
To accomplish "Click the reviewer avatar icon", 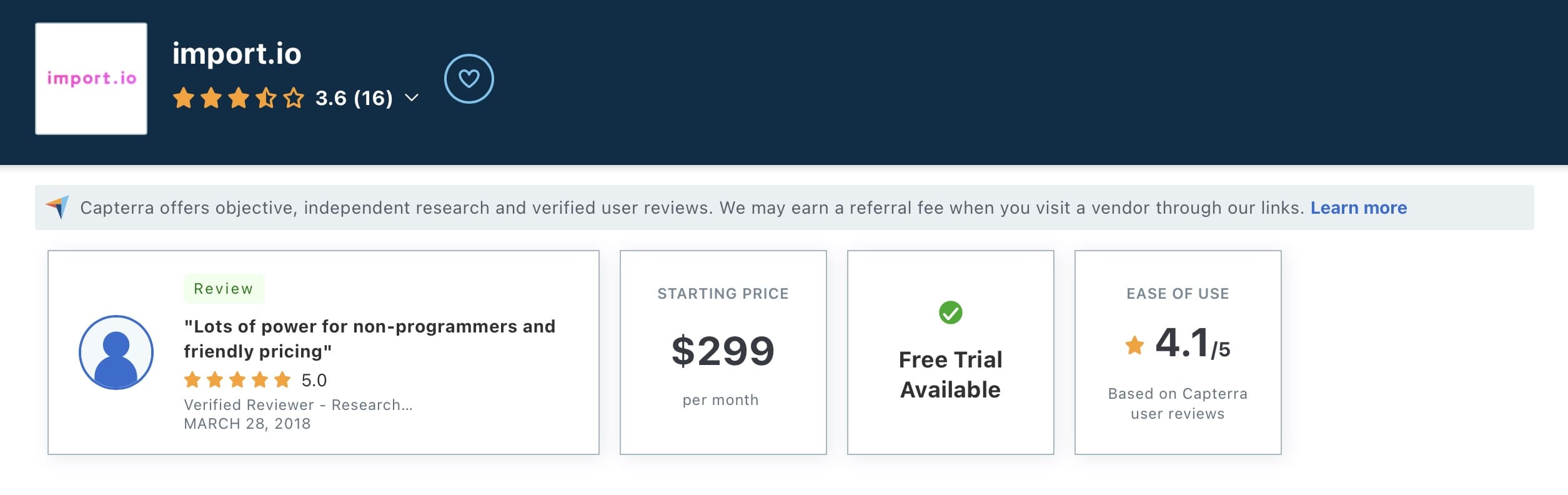I will [115, 352].
